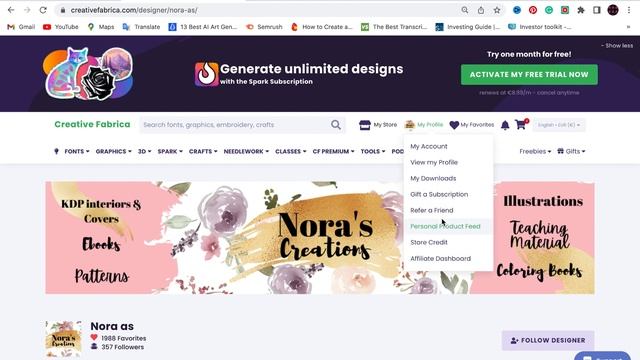
Task: Expand the Crafts menu
Action: pyautogui.click(x=203, y=151)
